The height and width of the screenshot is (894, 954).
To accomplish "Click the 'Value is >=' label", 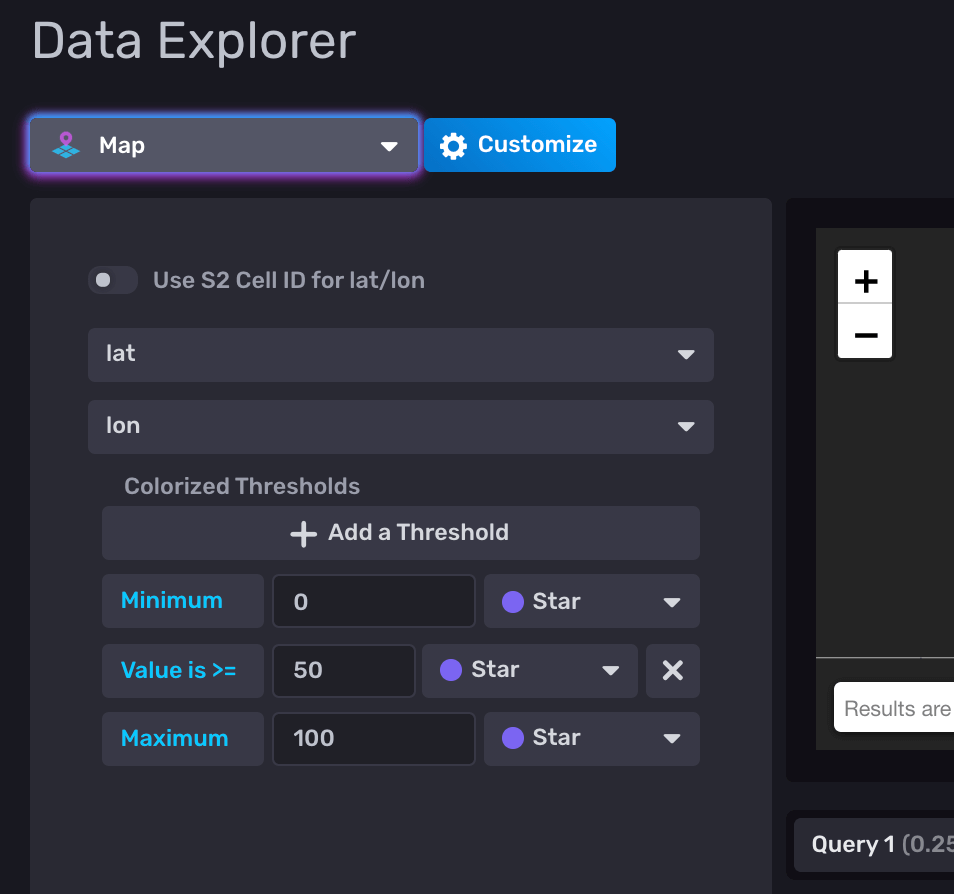I will point(182,670).
